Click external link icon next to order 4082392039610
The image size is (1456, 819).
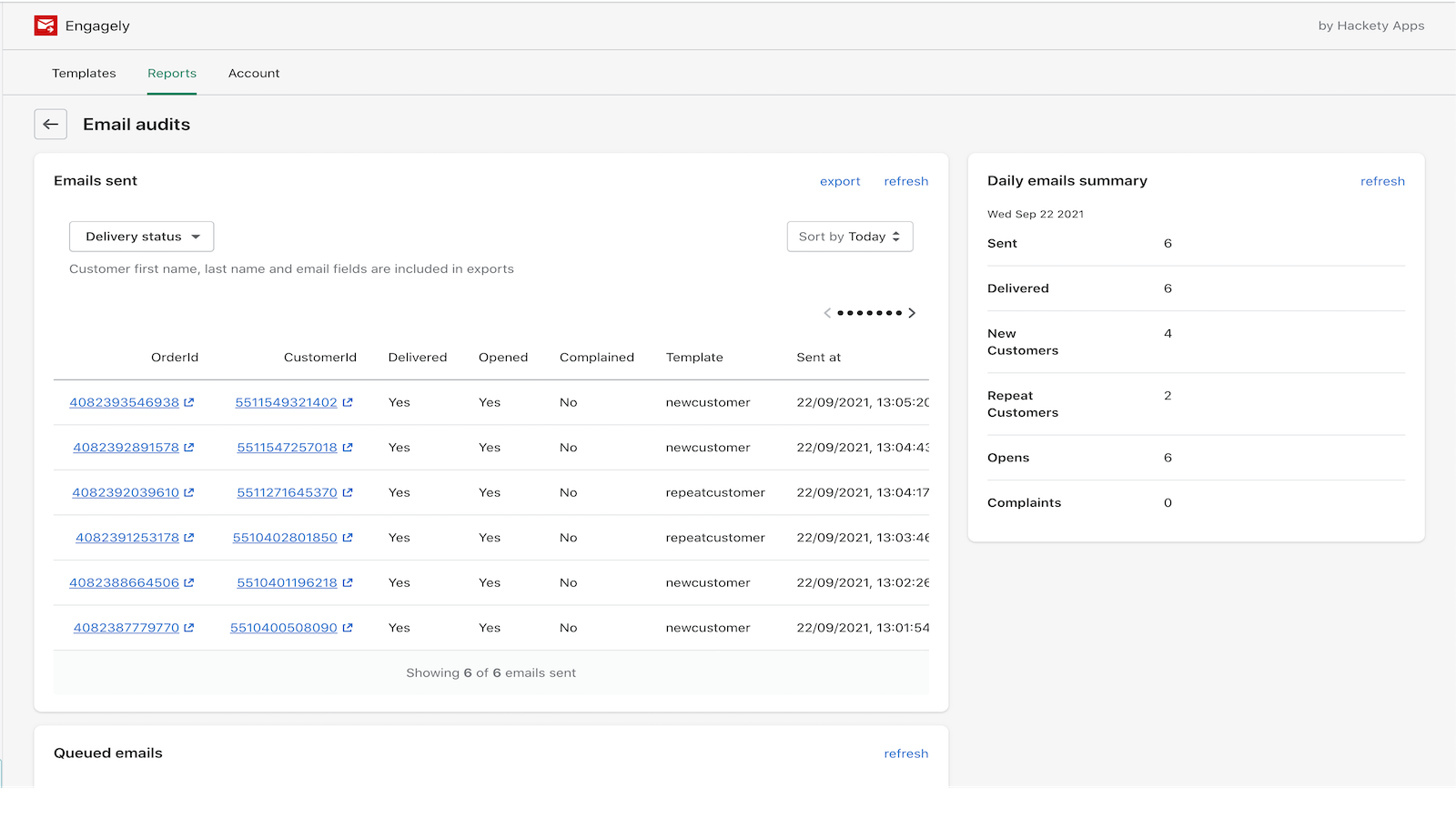pos(189,492)
